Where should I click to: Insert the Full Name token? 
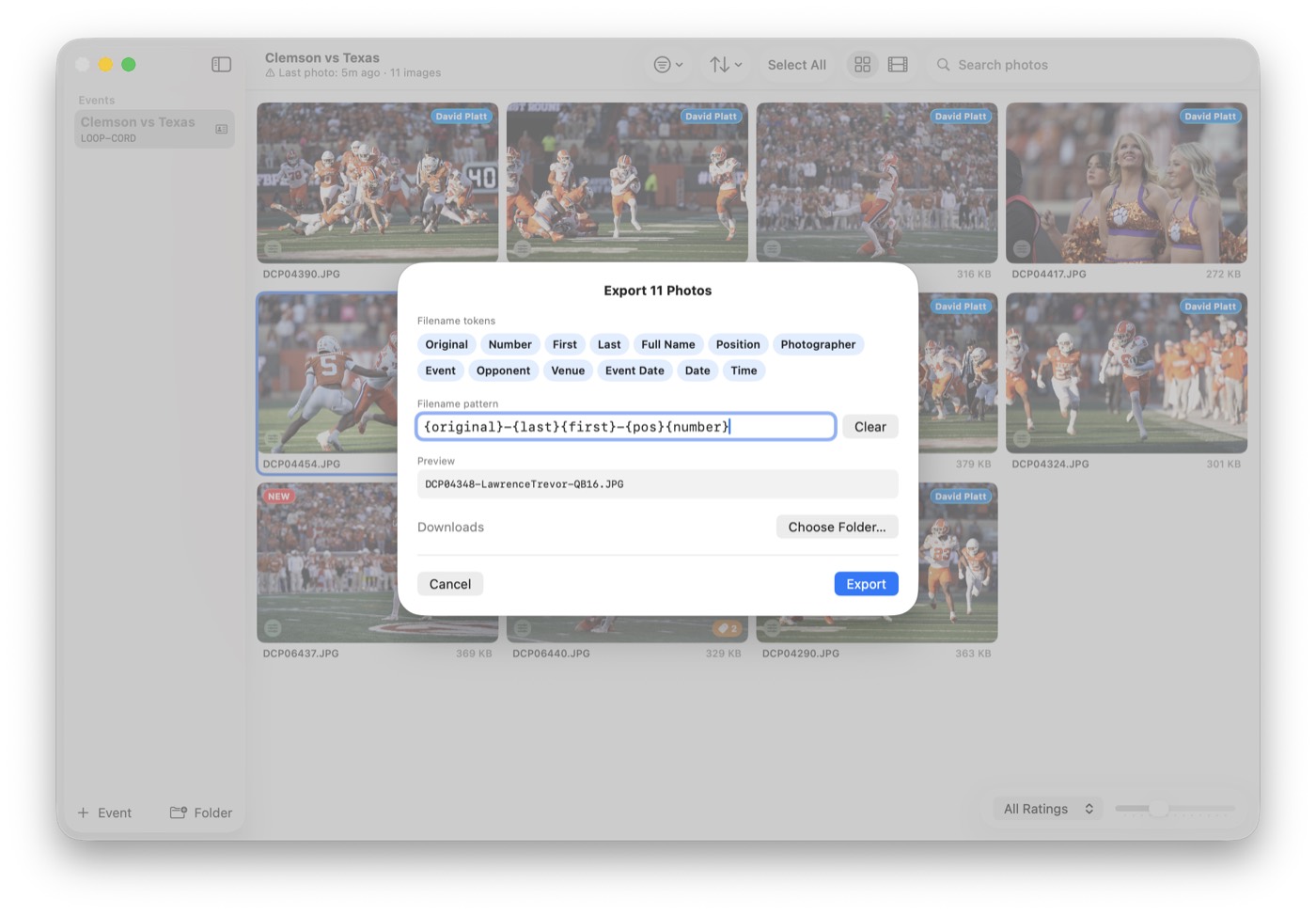point(668,344)
